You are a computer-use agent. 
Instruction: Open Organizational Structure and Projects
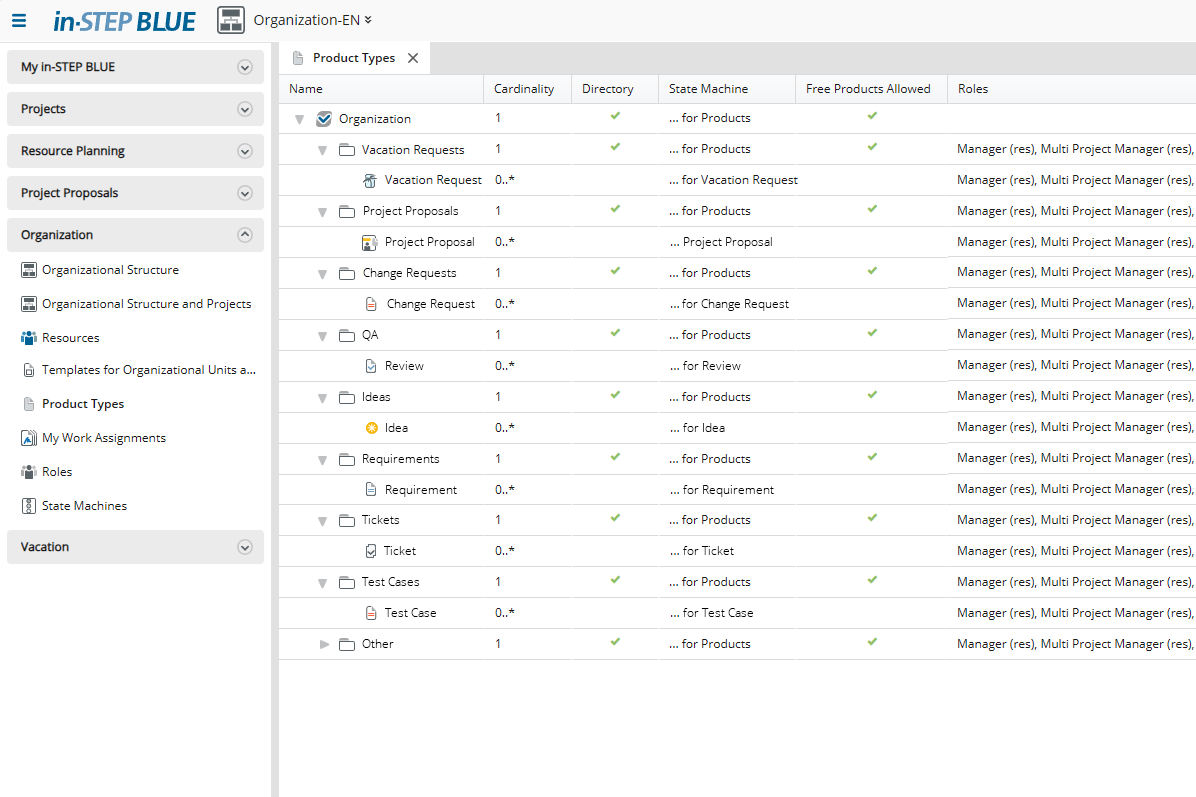(28, 303)
